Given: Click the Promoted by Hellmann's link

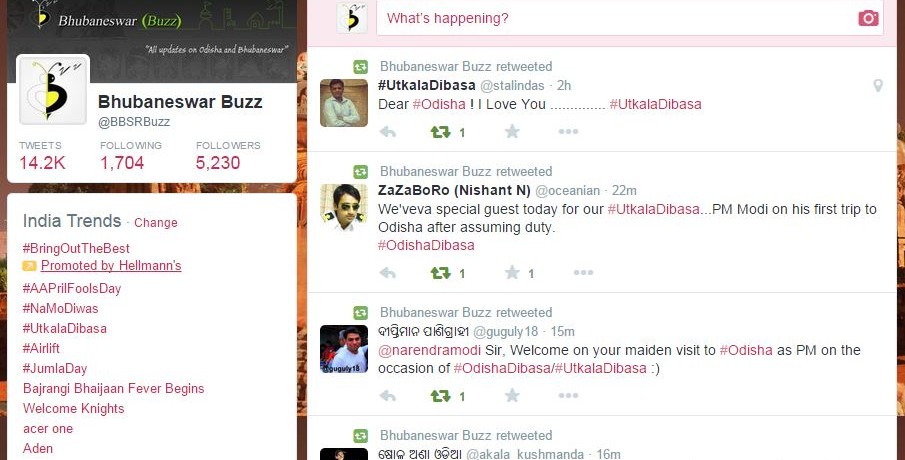Looking at the screenshot, I should pos(111,265).
